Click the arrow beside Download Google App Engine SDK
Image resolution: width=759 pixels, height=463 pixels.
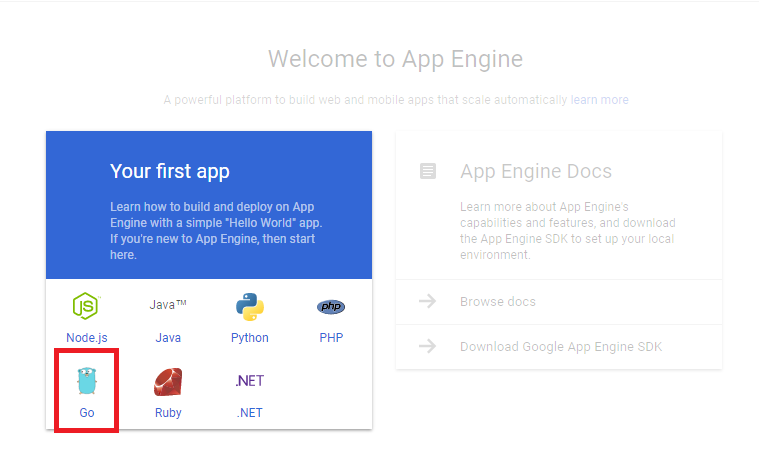(427, 346)
